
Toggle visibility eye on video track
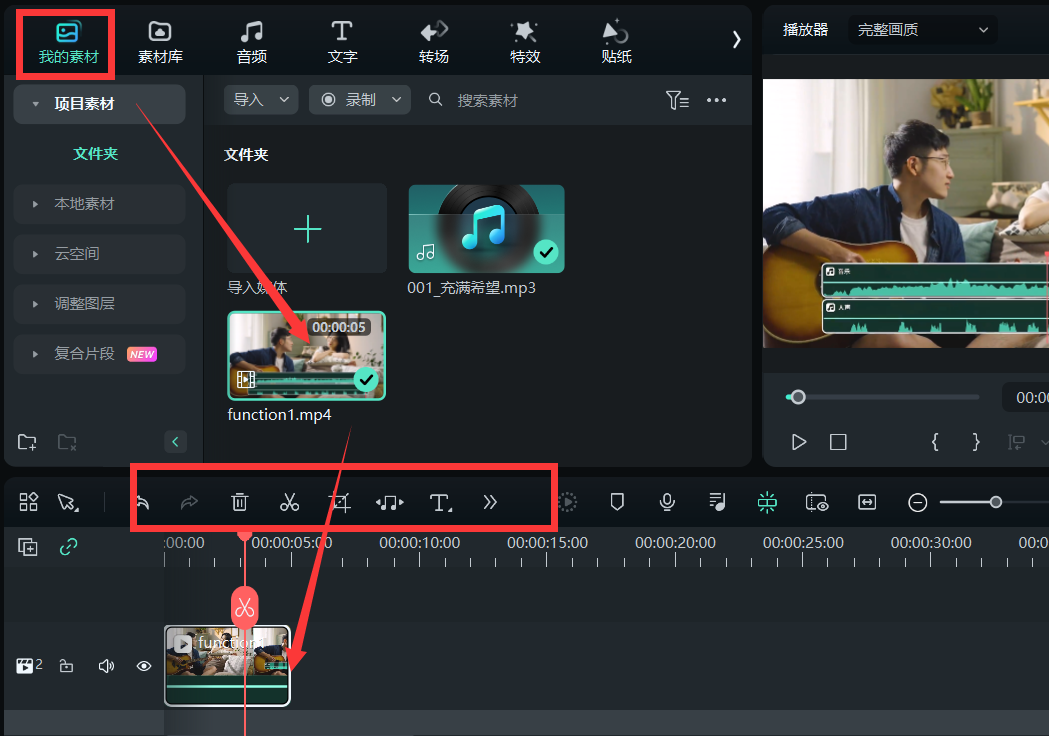click(x=144, y=666)
